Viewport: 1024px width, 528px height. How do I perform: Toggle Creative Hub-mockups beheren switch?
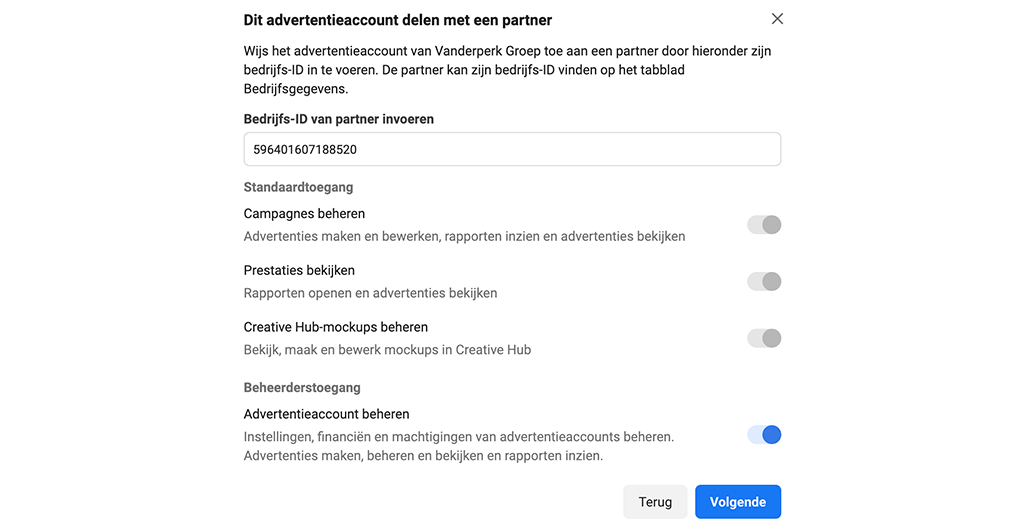764,339
